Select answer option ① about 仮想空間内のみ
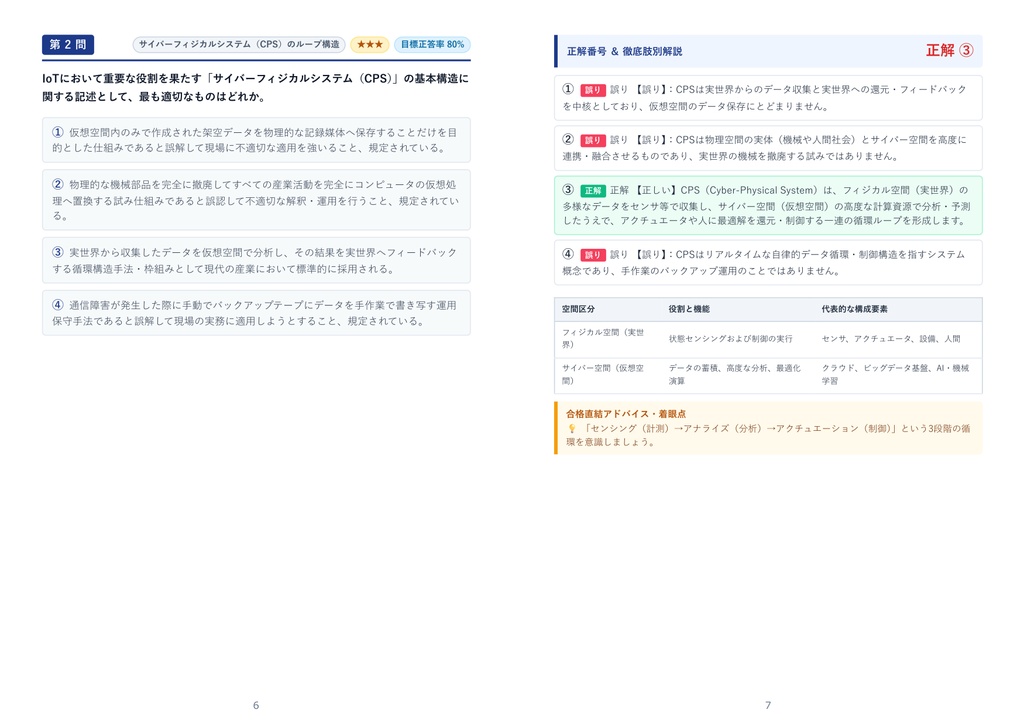Image resolution: width=1024 pixels, height=727 pixels. (x=256, y=140)
